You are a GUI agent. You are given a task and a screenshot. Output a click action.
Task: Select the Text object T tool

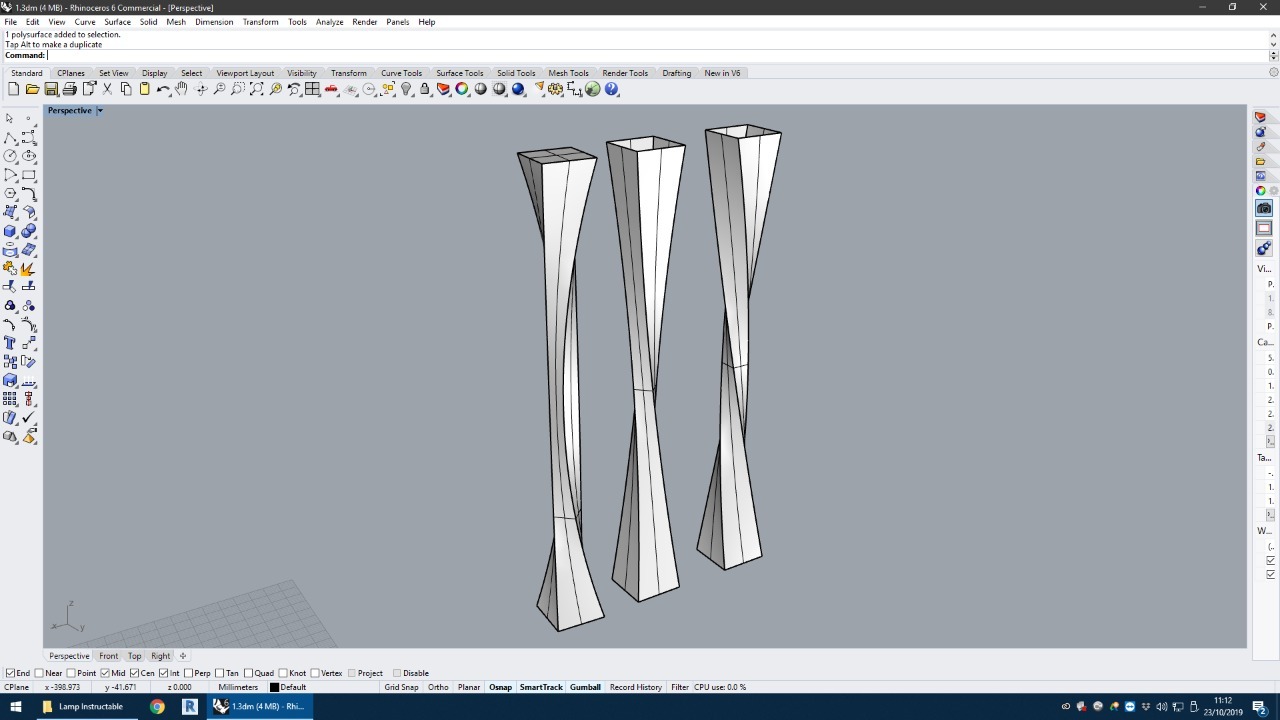pos(10,343)
